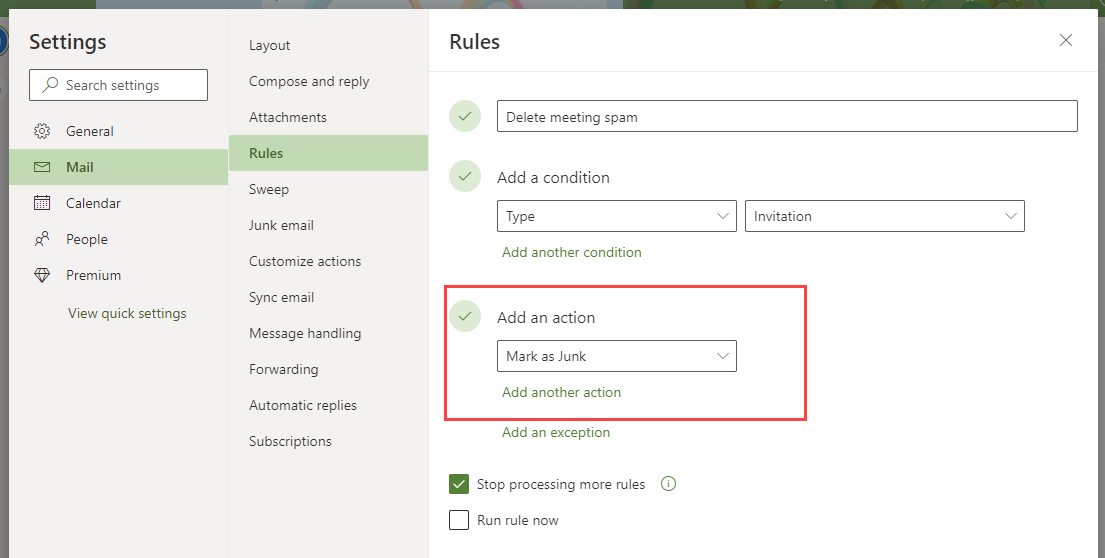Go to Junk email settings

coord(281,225)
